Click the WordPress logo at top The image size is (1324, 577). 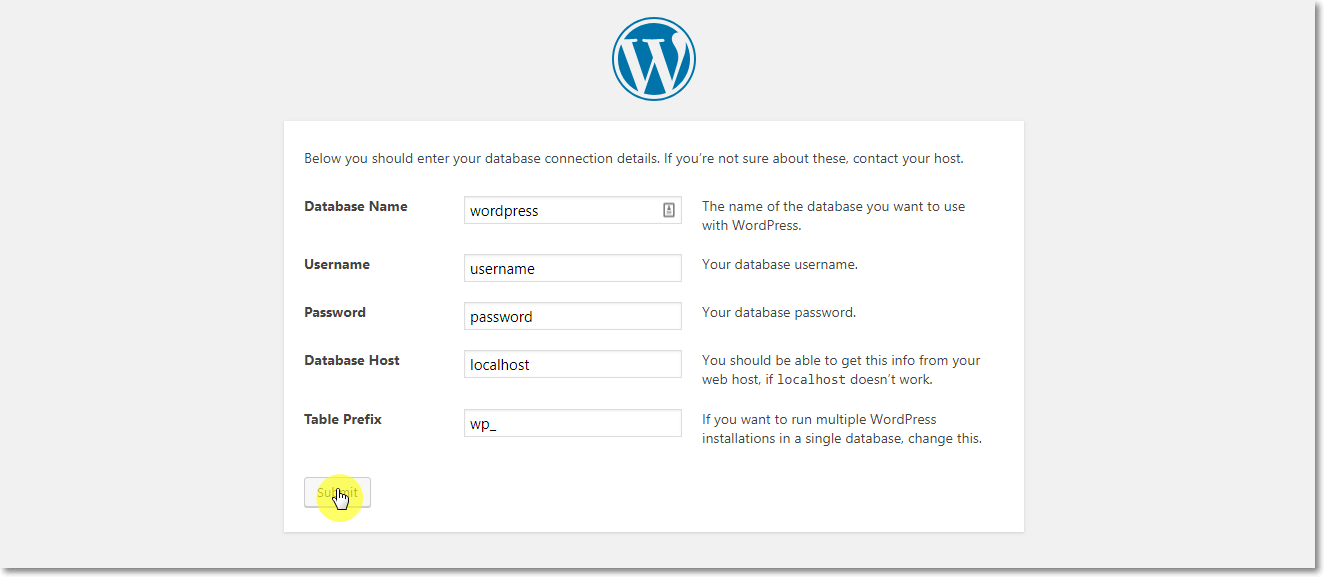point(653,59)
